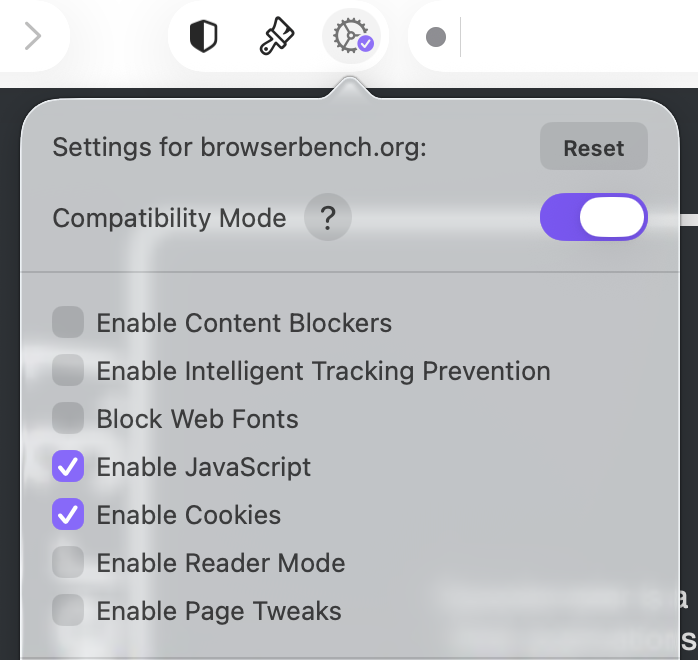The width and height of the screenshot is (698, 660).
Task: Click the "Block Web Fonts" label text
Action: click(197, 419)
